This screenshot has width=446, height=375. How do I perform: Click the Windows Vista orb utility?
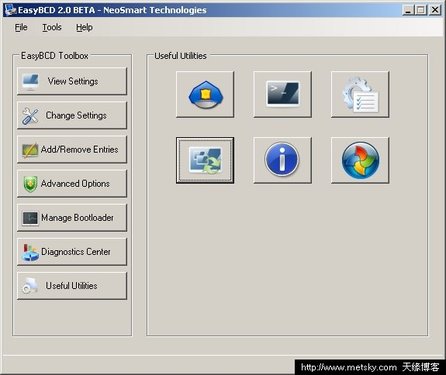click(x=360, y=160)
